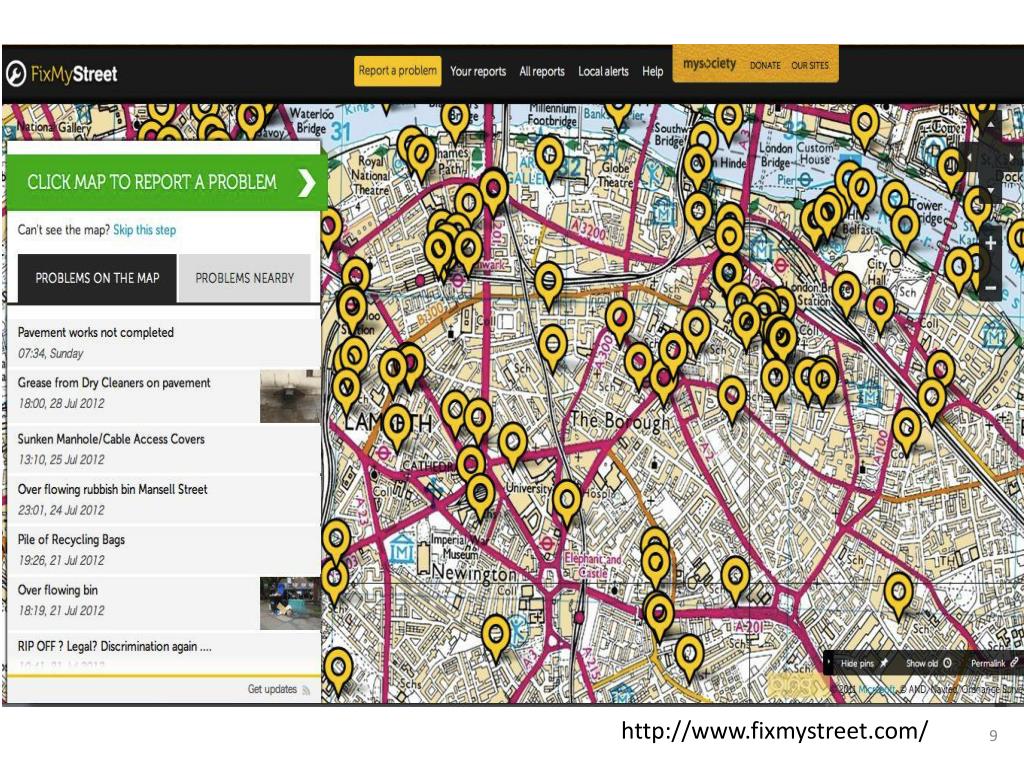Open the All reports page
1024x768 pixels.
coord(541,71)
